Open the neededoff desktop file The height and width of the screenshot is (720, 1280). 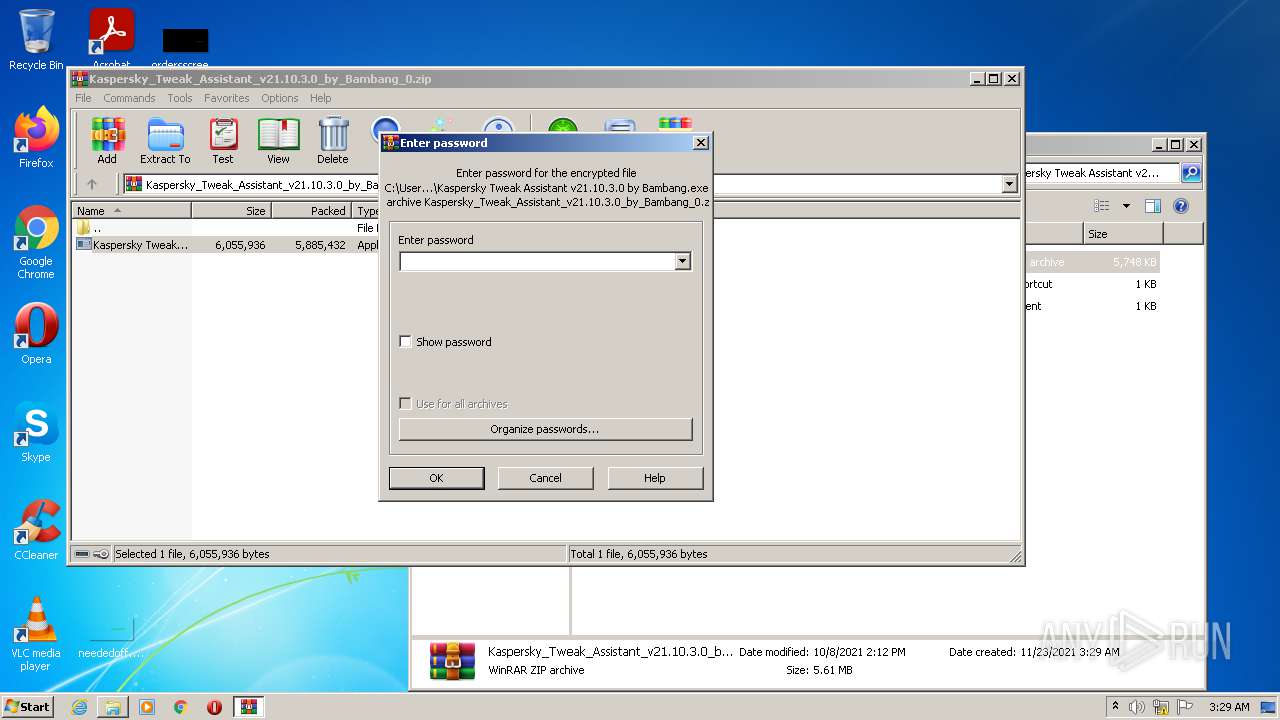point(111,636)
